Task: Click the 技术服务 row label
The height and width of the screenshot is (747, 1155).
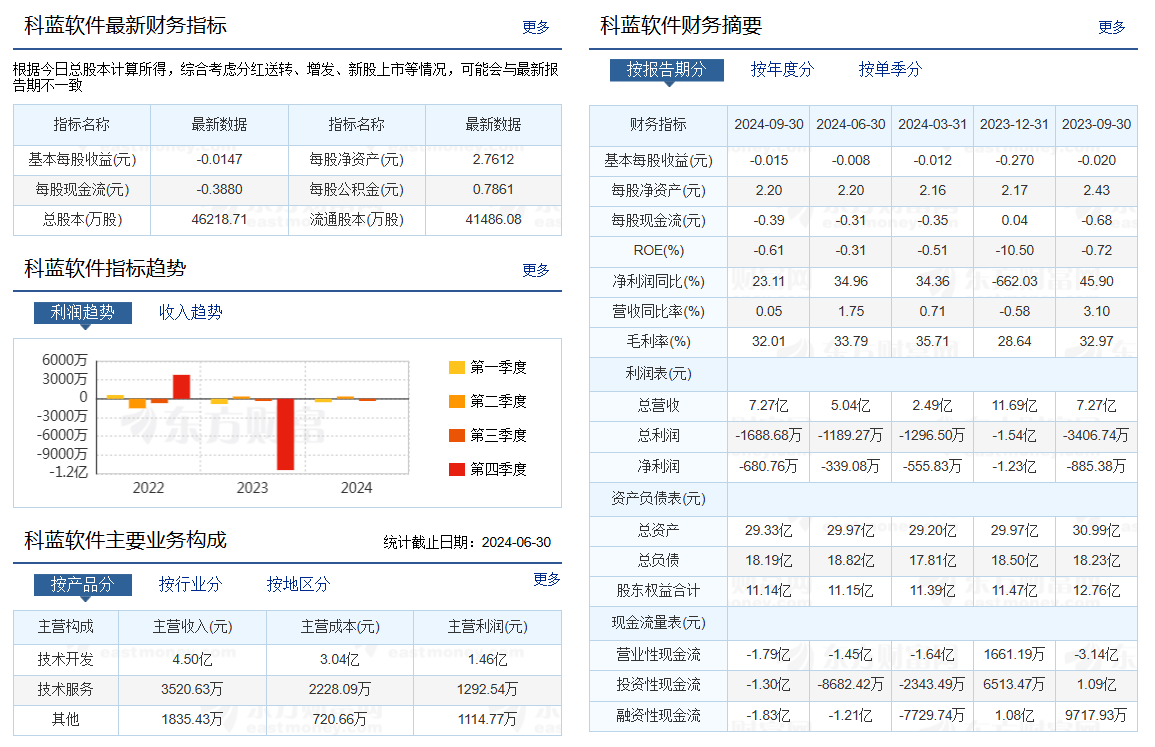Action: pos(66,690)
